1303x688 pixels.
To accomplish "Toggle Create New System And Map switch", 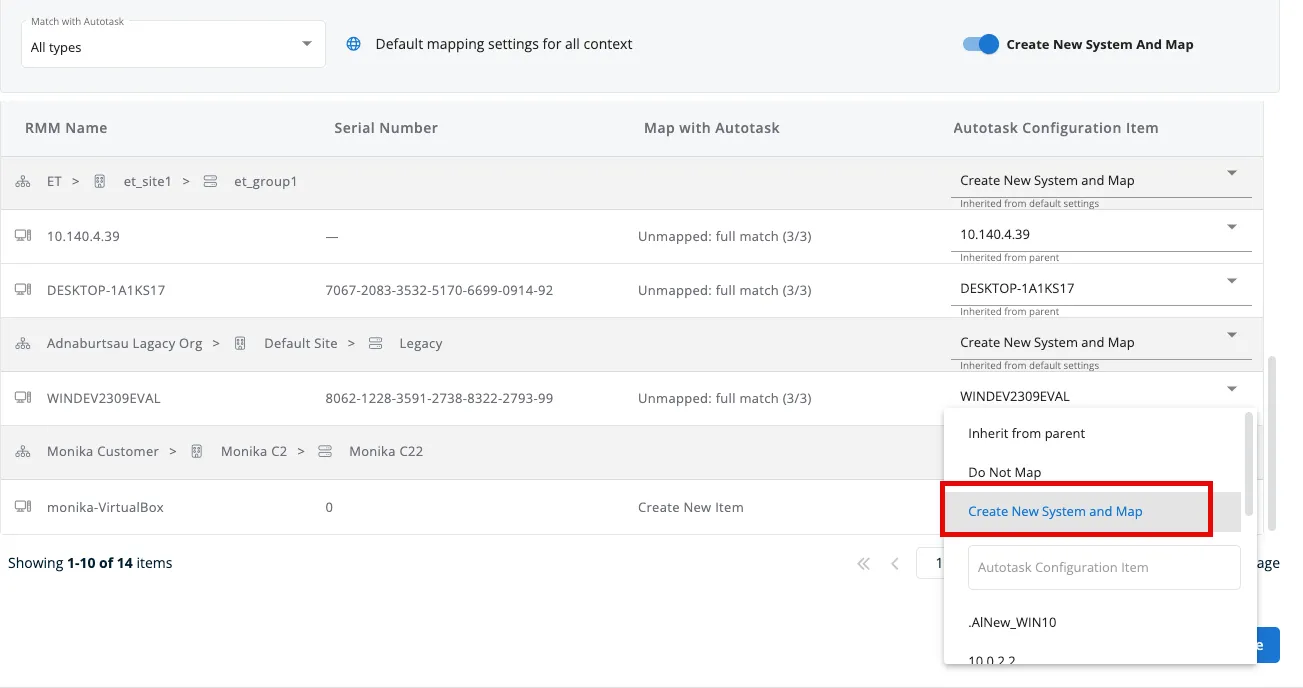I will coord(980,44).
